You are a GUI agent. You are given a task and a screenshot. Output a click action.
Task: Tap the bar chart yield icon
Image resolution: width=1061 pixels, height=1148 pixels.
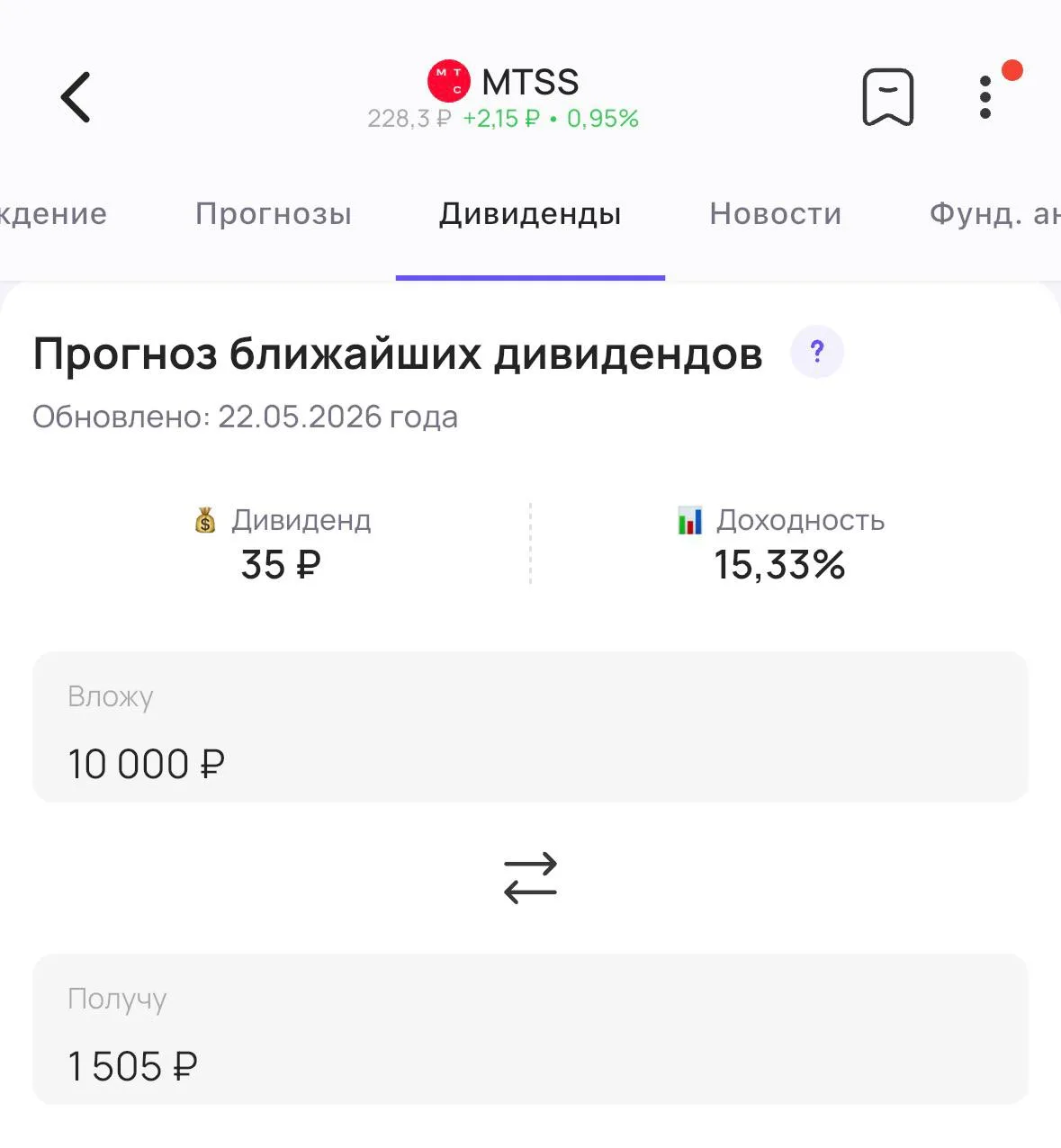pyautogui.click(x=689, y=520)
